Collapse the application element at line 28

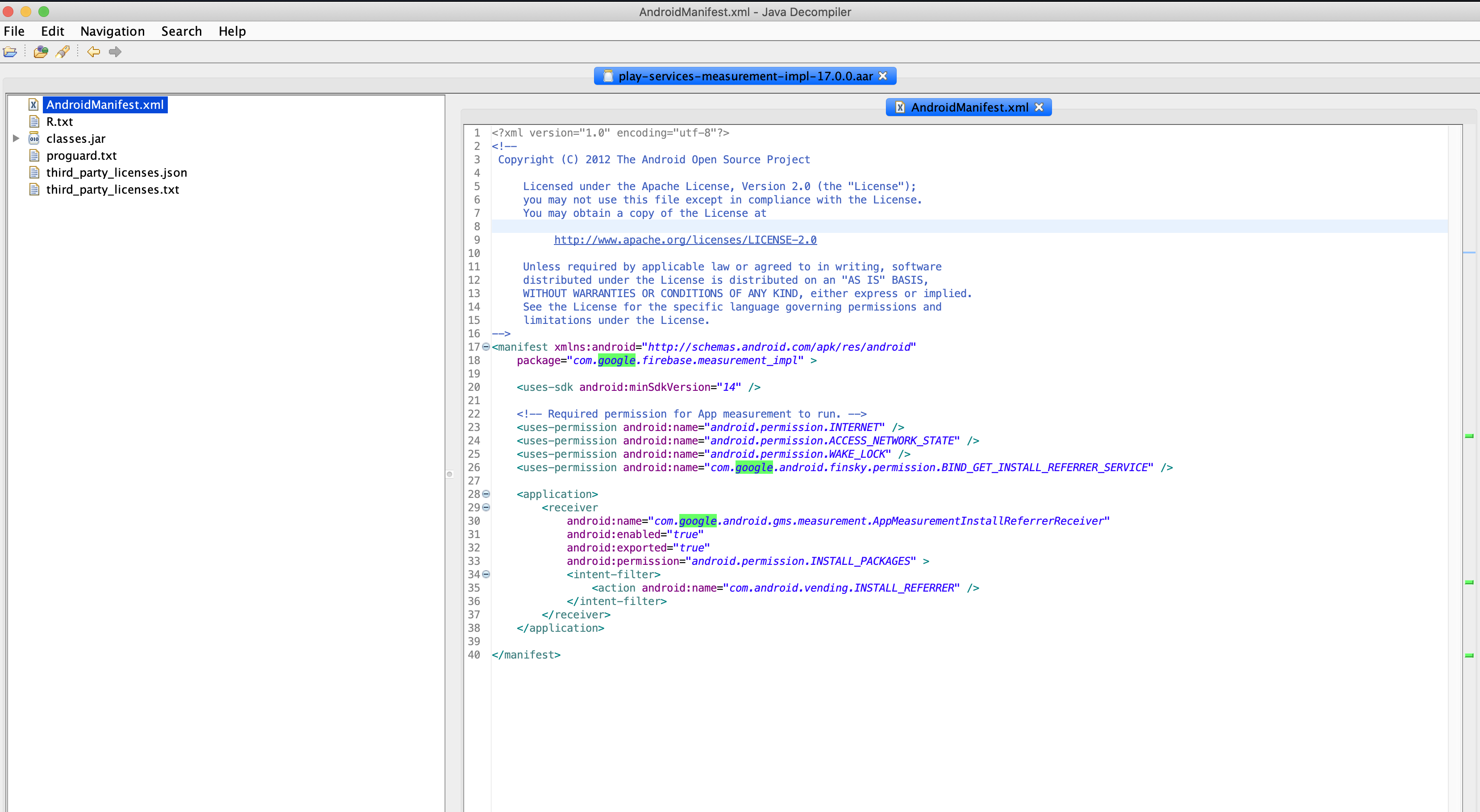pos(486,494)
